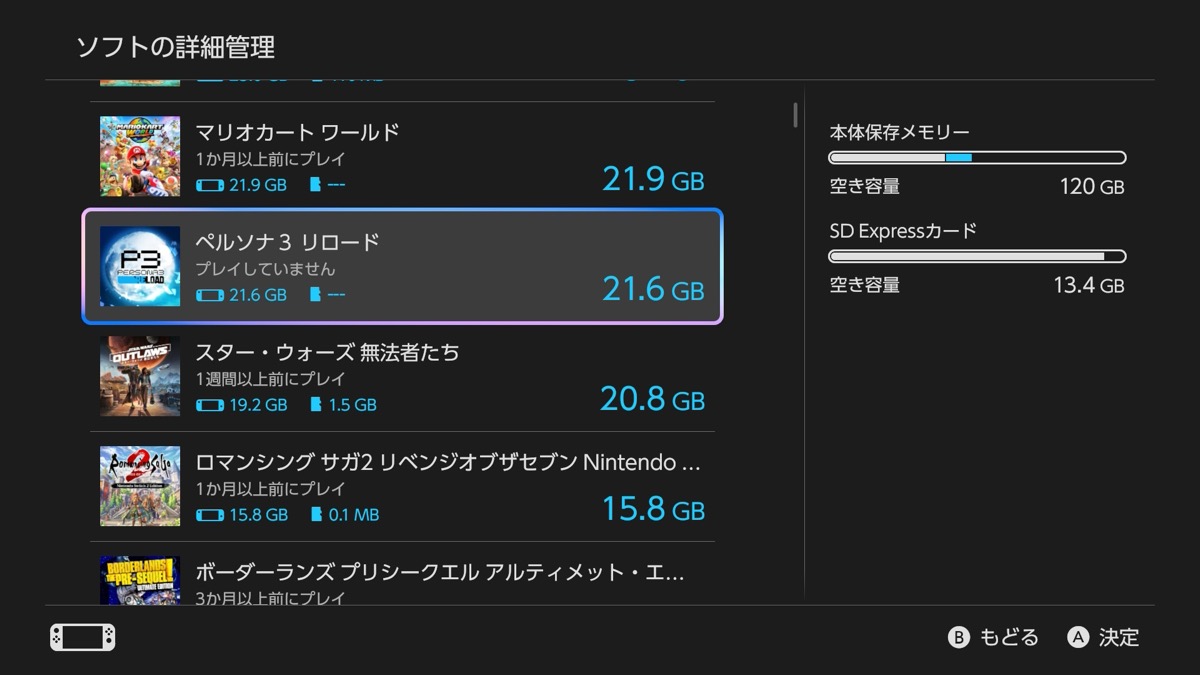The height and width of the screenshot is (675, 1200).
Task: Click the SD card icon in Mario Kart row
Action: [317, 185]
